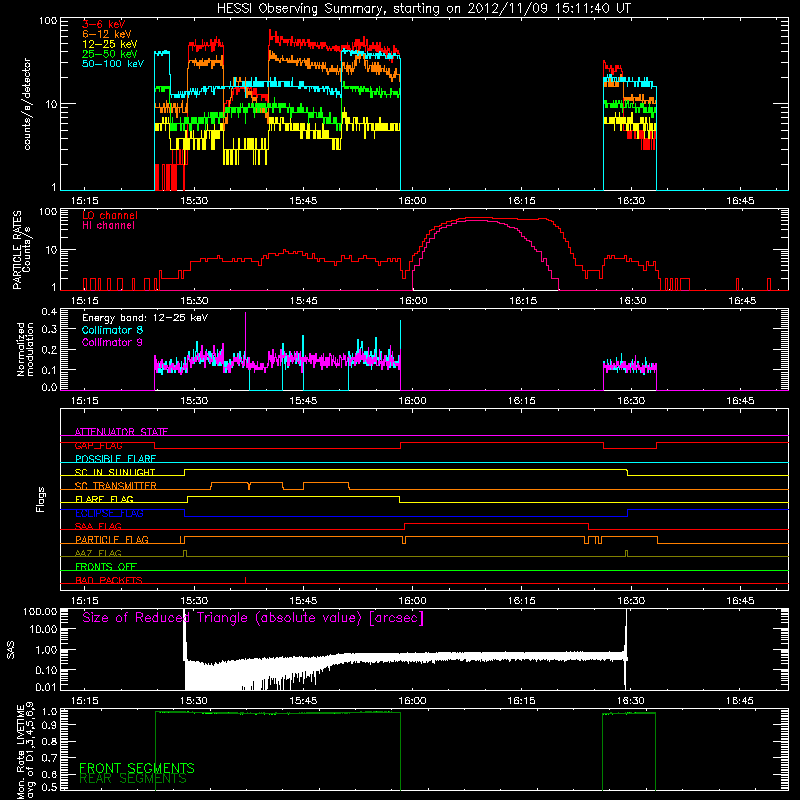Select the 12-25 keV legend label
The height and width of the screenshot is (800, 800).
[110, 44]
